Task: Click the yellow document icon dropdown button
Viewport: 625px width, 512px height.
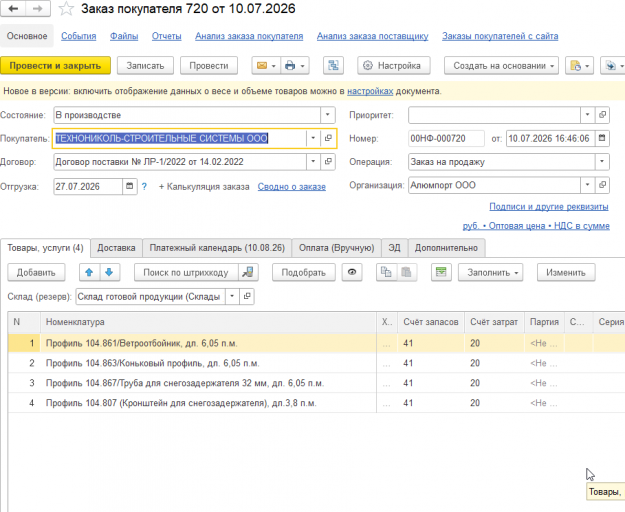Action: coord(580,66)
